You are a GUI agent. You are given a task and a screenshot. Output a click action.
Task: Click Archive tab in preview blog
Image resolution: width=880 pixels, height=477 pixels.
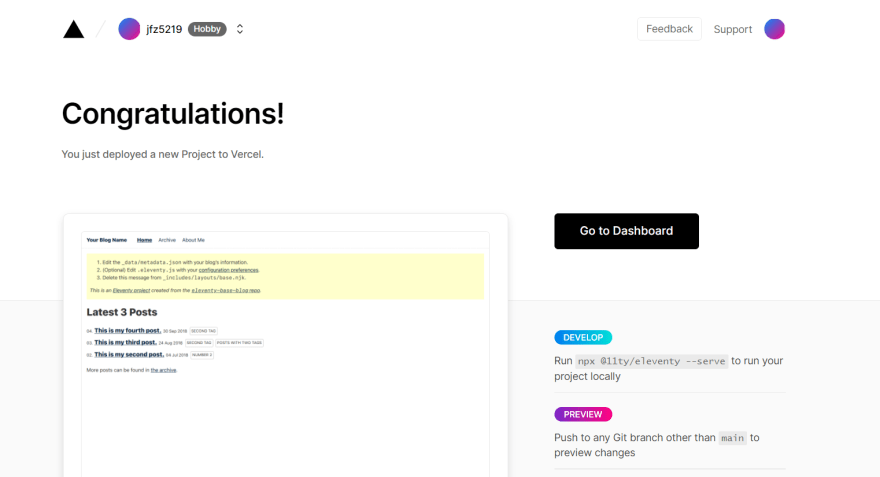point(167,240)
